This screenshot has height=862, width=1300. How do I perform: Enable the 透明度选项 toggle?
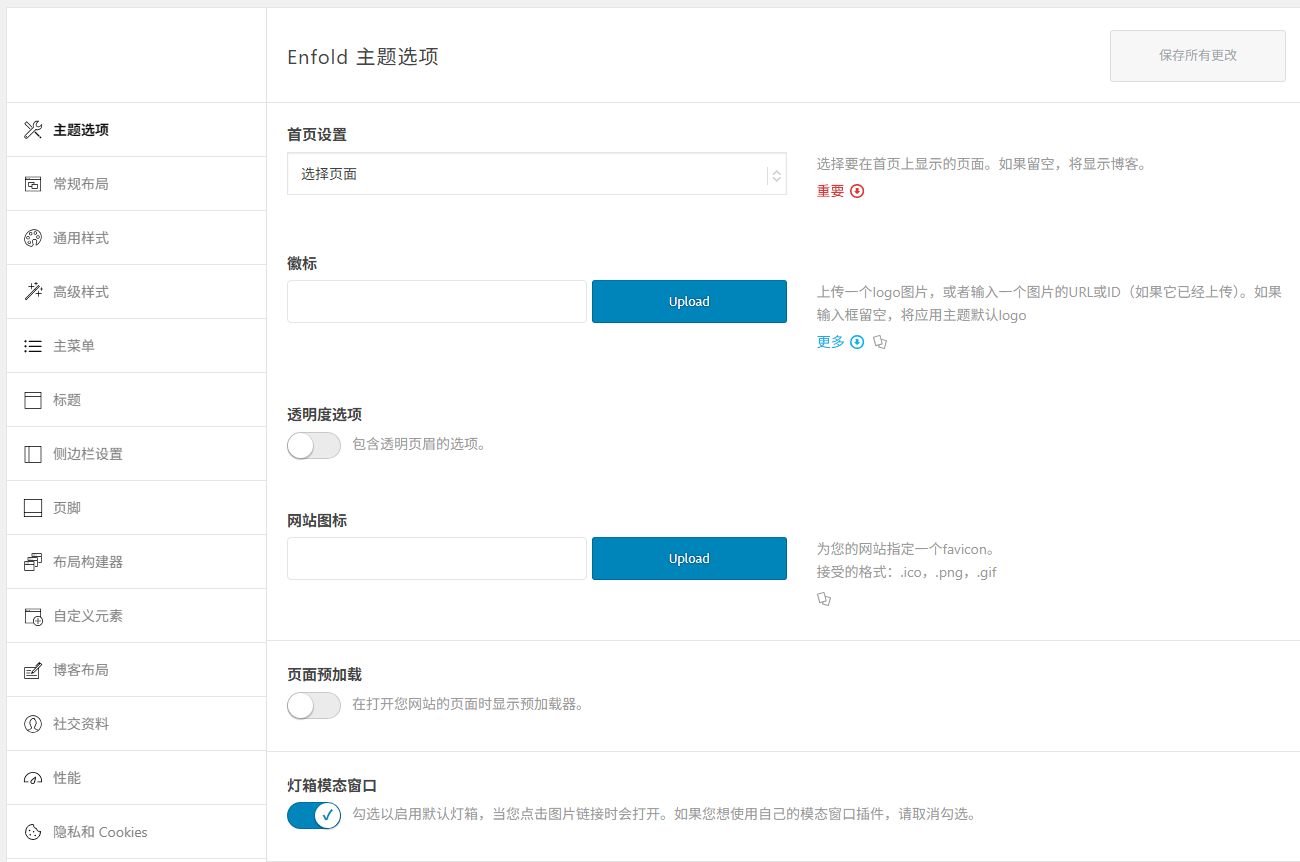pyautogui.click(x=314, y=445)
